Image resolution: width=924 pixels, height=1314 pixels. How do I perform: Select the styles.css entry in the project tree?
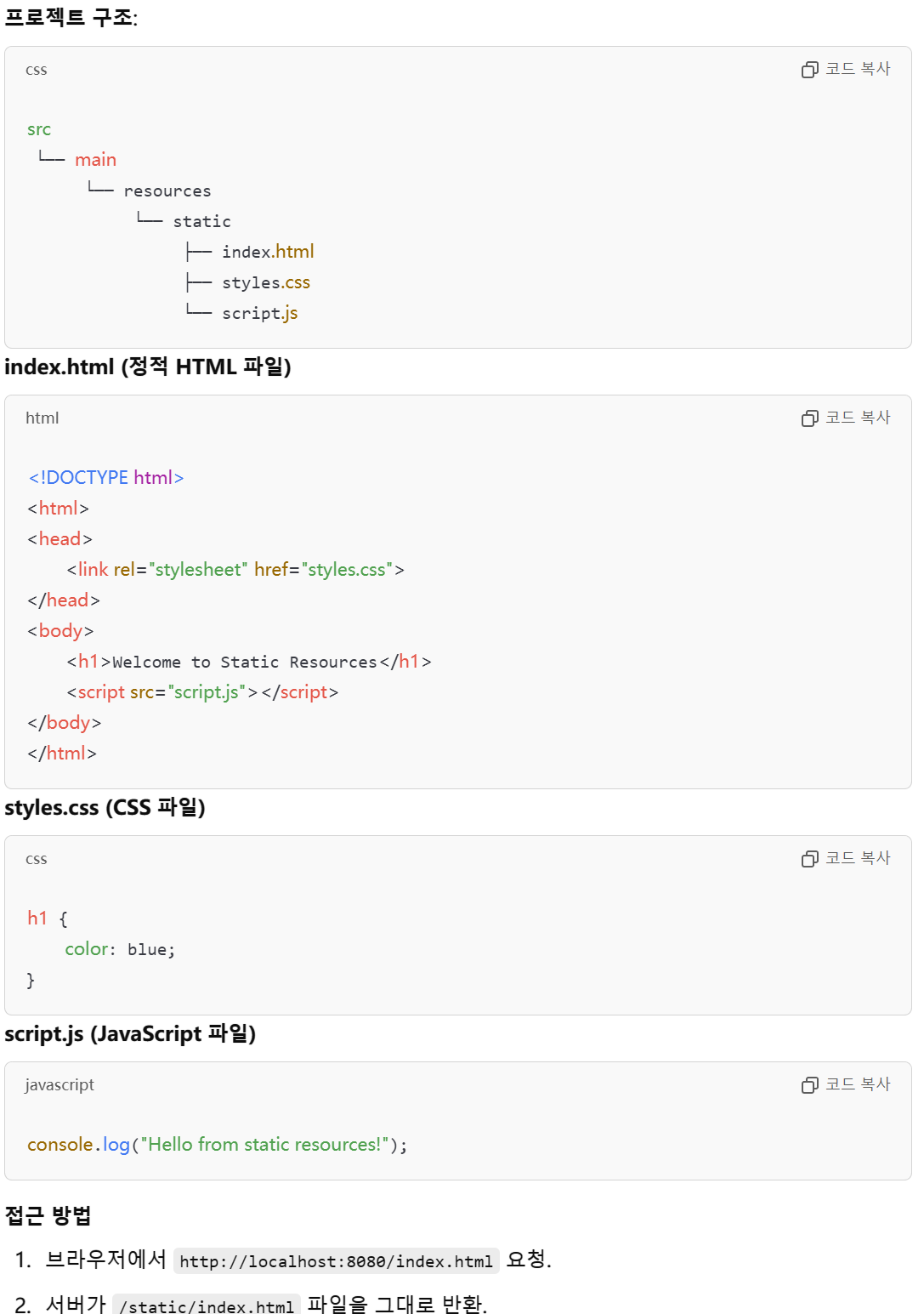(x=264, y=282)
